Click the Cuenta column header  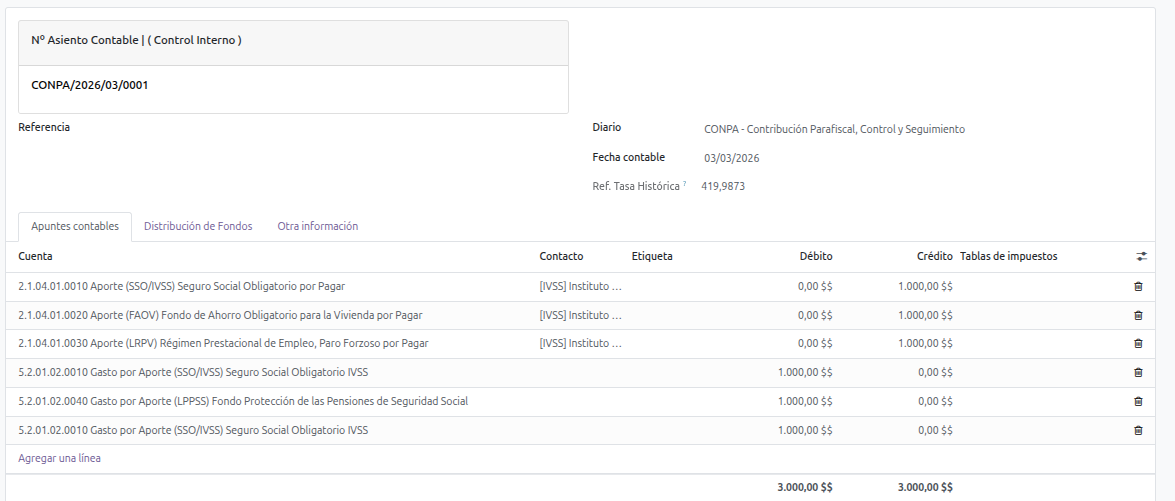36,256
